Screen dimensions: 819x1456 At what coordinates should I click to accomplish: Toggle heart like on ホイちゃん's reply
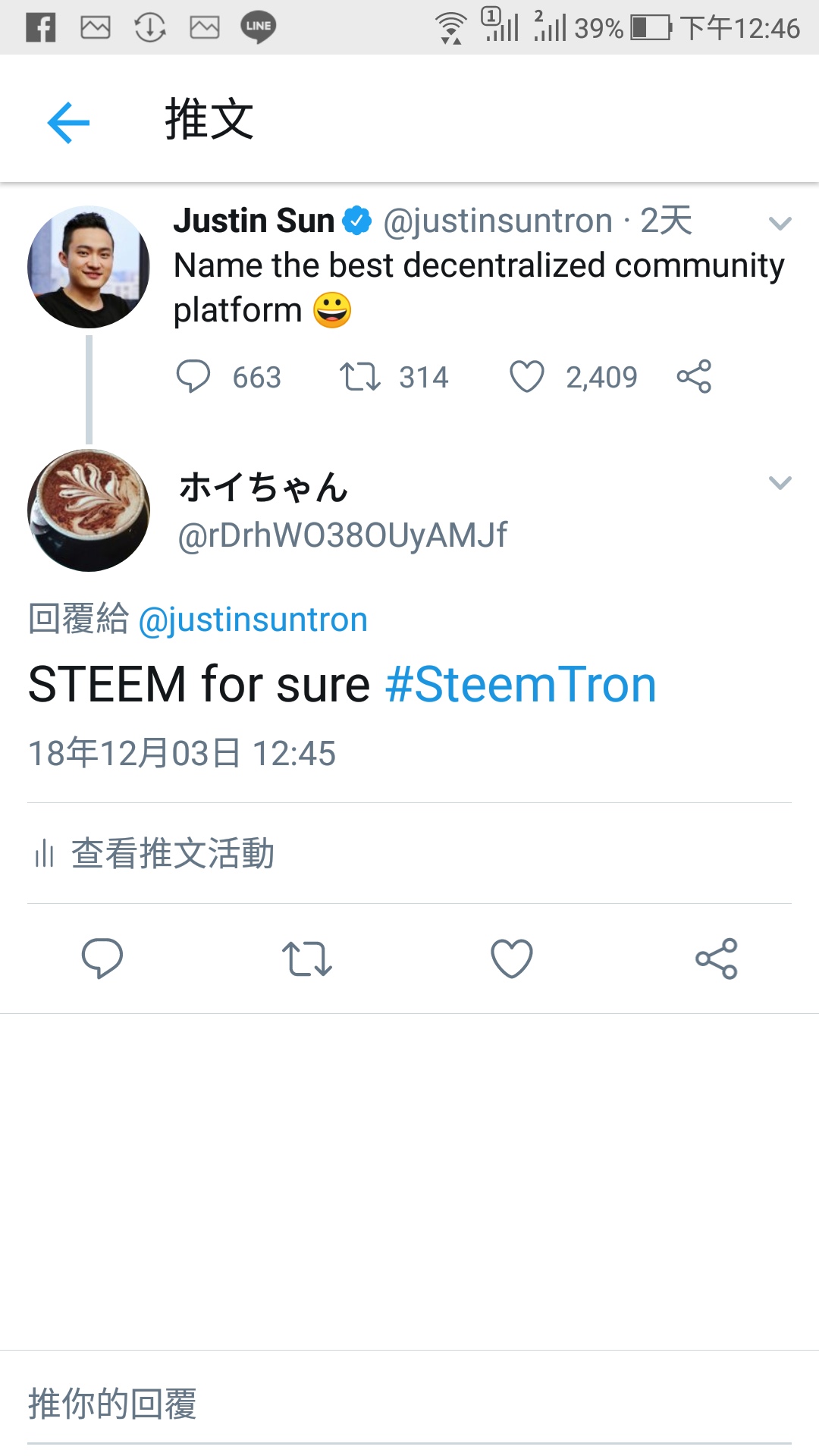coord(512,958)
